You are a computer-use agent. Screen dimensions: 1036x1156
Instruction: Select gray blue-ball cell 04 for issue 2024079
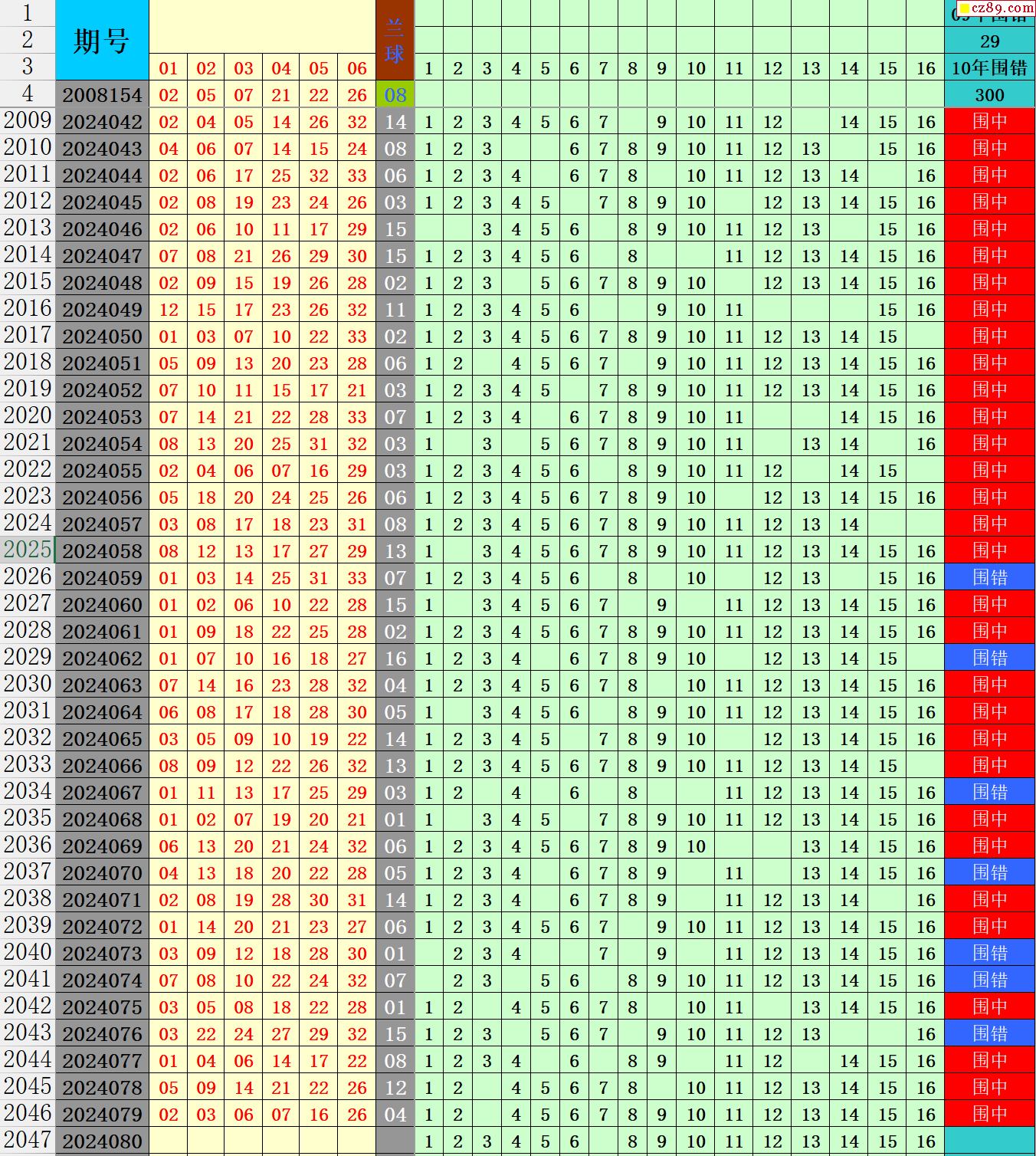coord(395,1114)
